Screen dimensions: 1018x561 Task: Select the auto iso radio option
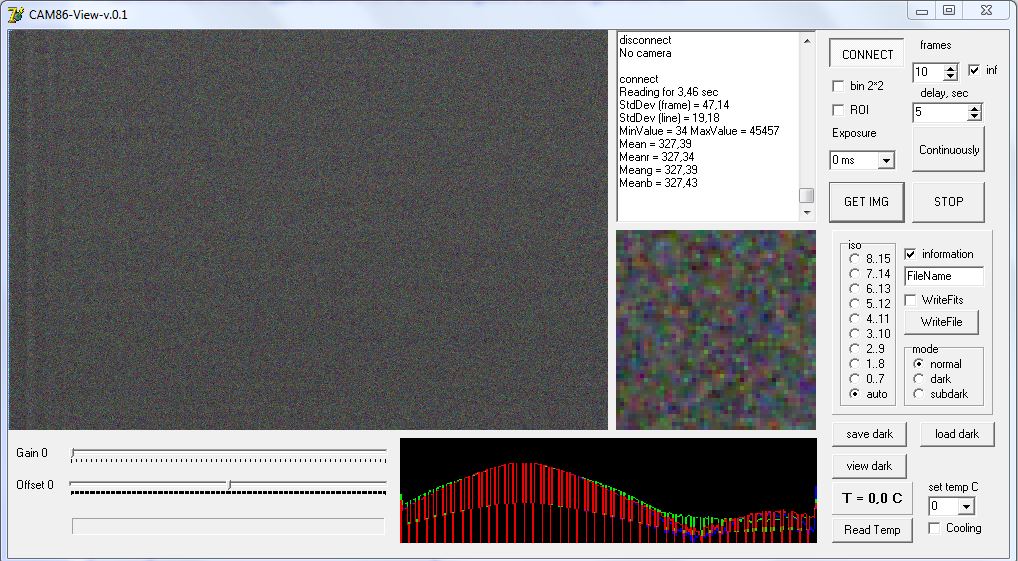854,394
